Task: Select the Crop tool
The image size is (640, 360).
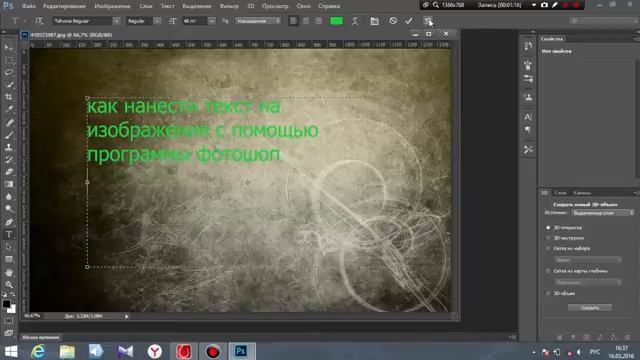Action: 9,97
